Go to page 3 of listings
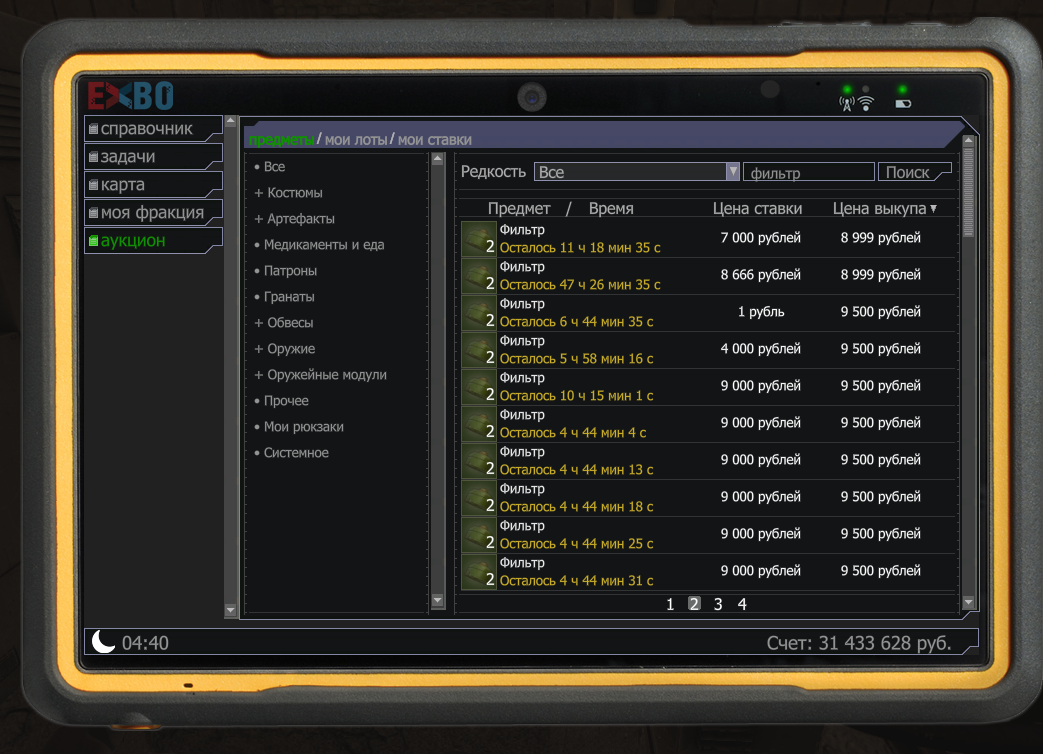The image size is (1043, 754). (x=718, y=604)
